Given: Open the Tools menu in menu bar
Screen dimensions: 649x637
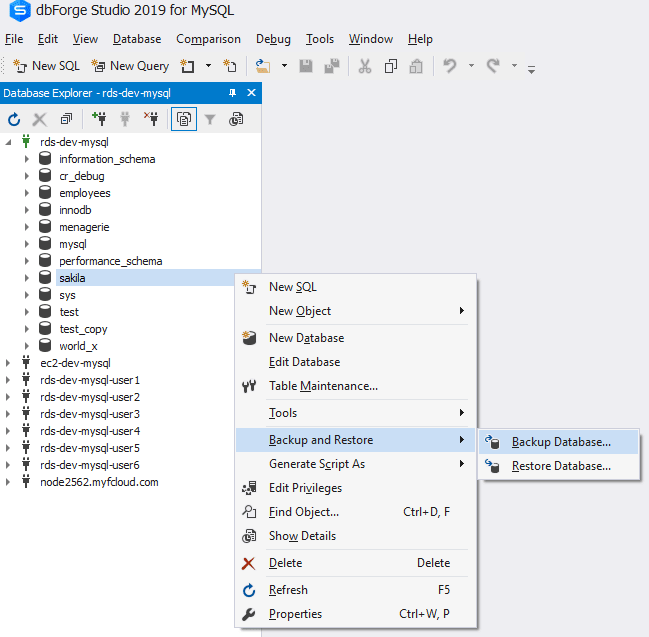Looking at the screenshot, I should (320, 39).
